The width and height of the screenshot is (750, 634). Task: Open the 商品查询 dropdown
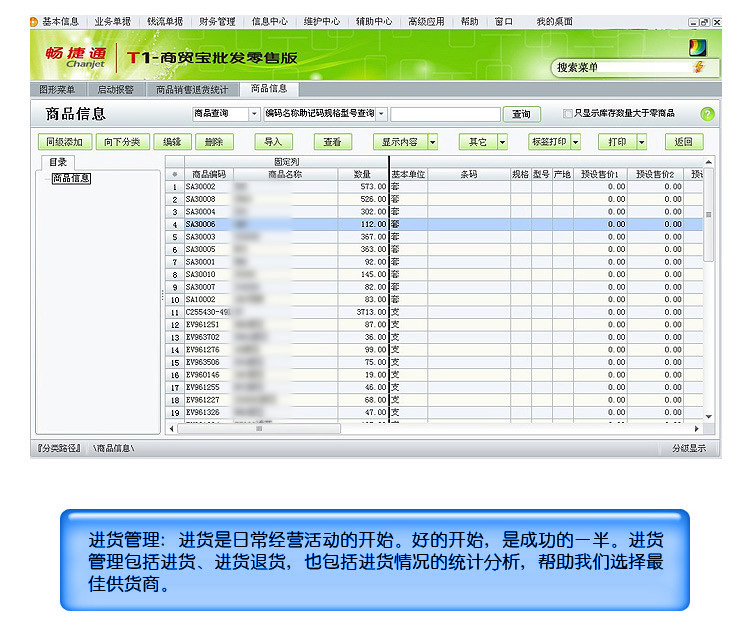click(x=254, y=114)
